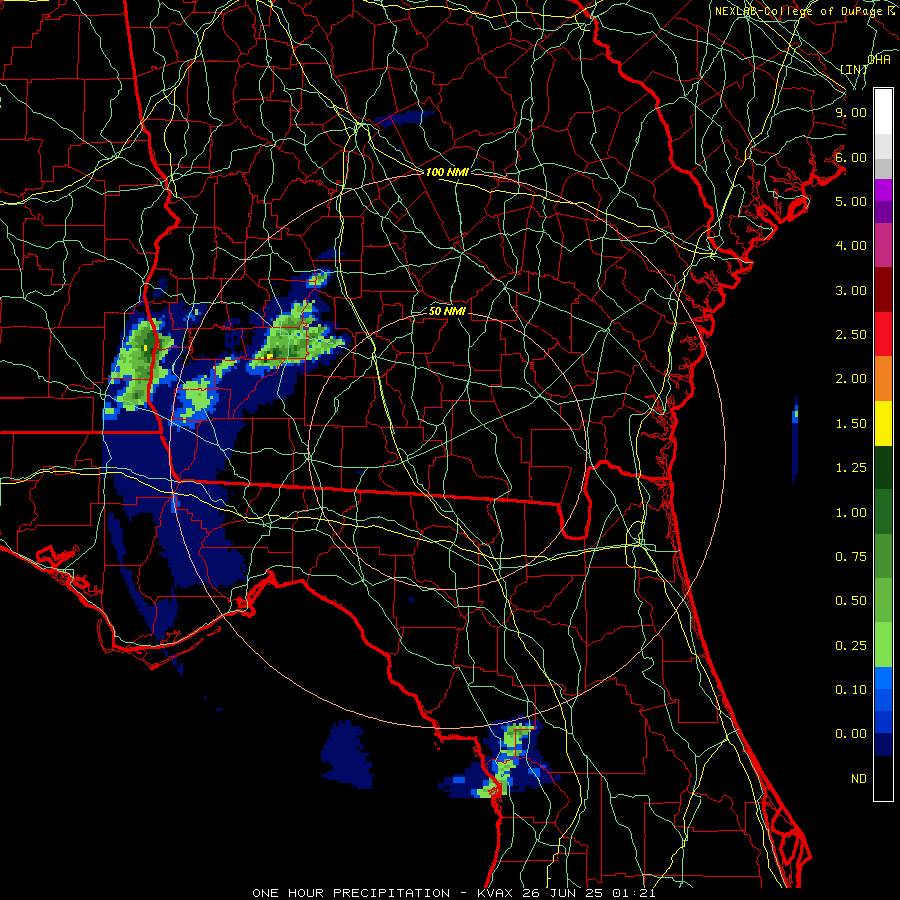Pick the navy swatch below 0.00

tap(883, 745)
